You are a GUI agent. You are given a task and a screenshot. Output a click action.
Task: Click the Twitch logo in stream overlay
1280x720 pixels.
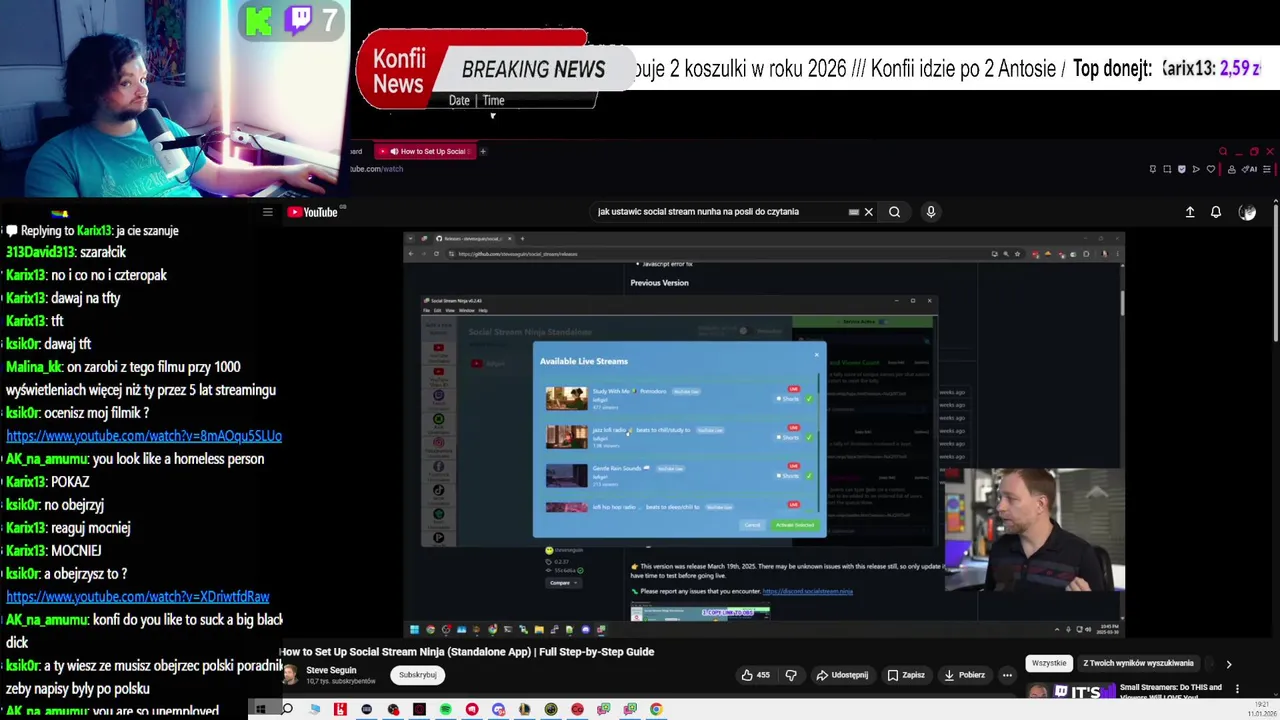(x=299, y=20)
